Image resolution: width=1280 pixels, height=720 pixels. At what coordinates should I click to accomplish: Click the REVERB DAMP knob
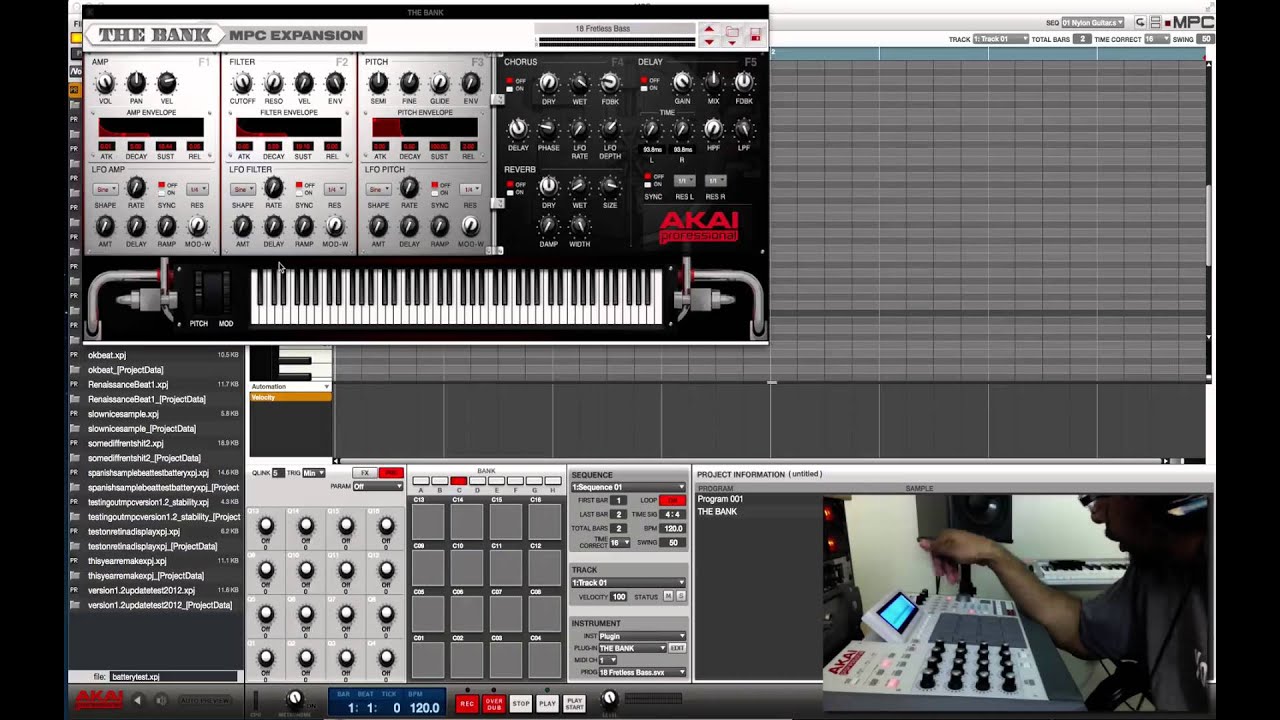point(548,225)
